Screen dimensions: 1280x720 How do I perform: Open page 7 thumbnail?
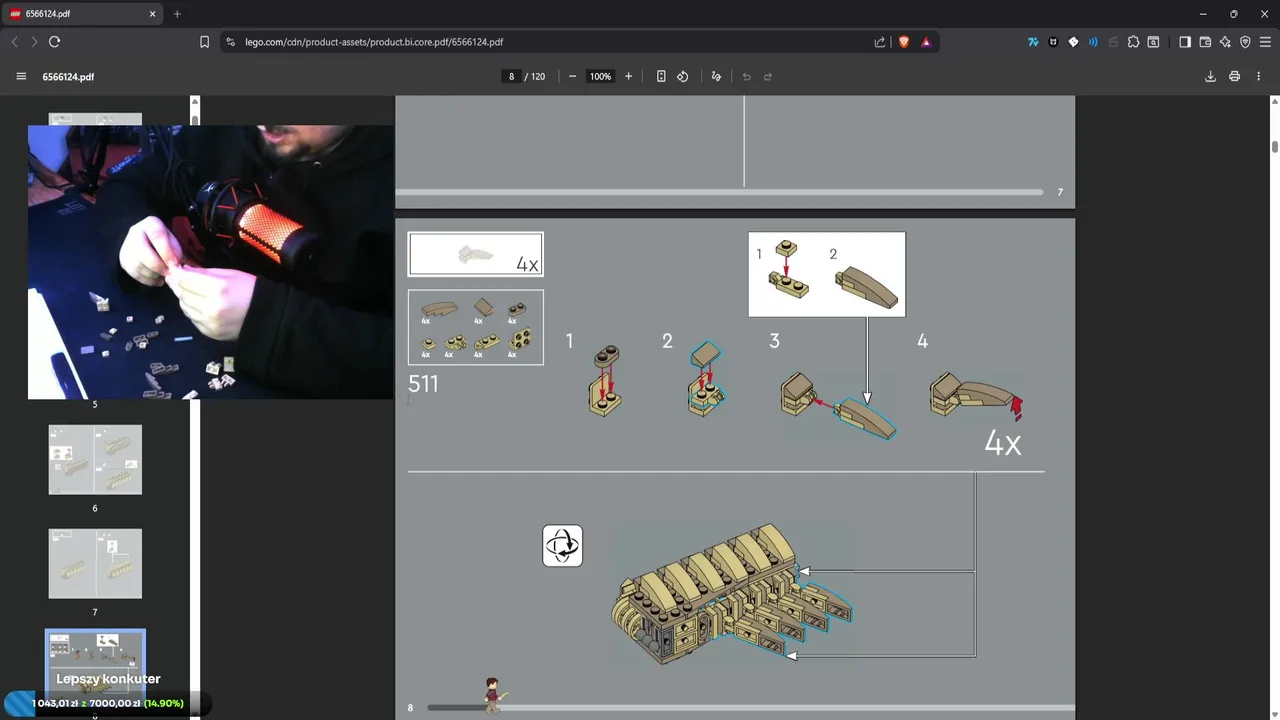pos(95,564)
